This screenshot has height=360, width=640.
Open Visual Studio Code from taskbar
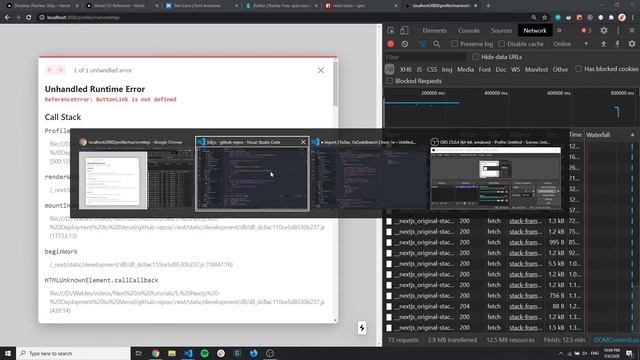click(188, 353)
